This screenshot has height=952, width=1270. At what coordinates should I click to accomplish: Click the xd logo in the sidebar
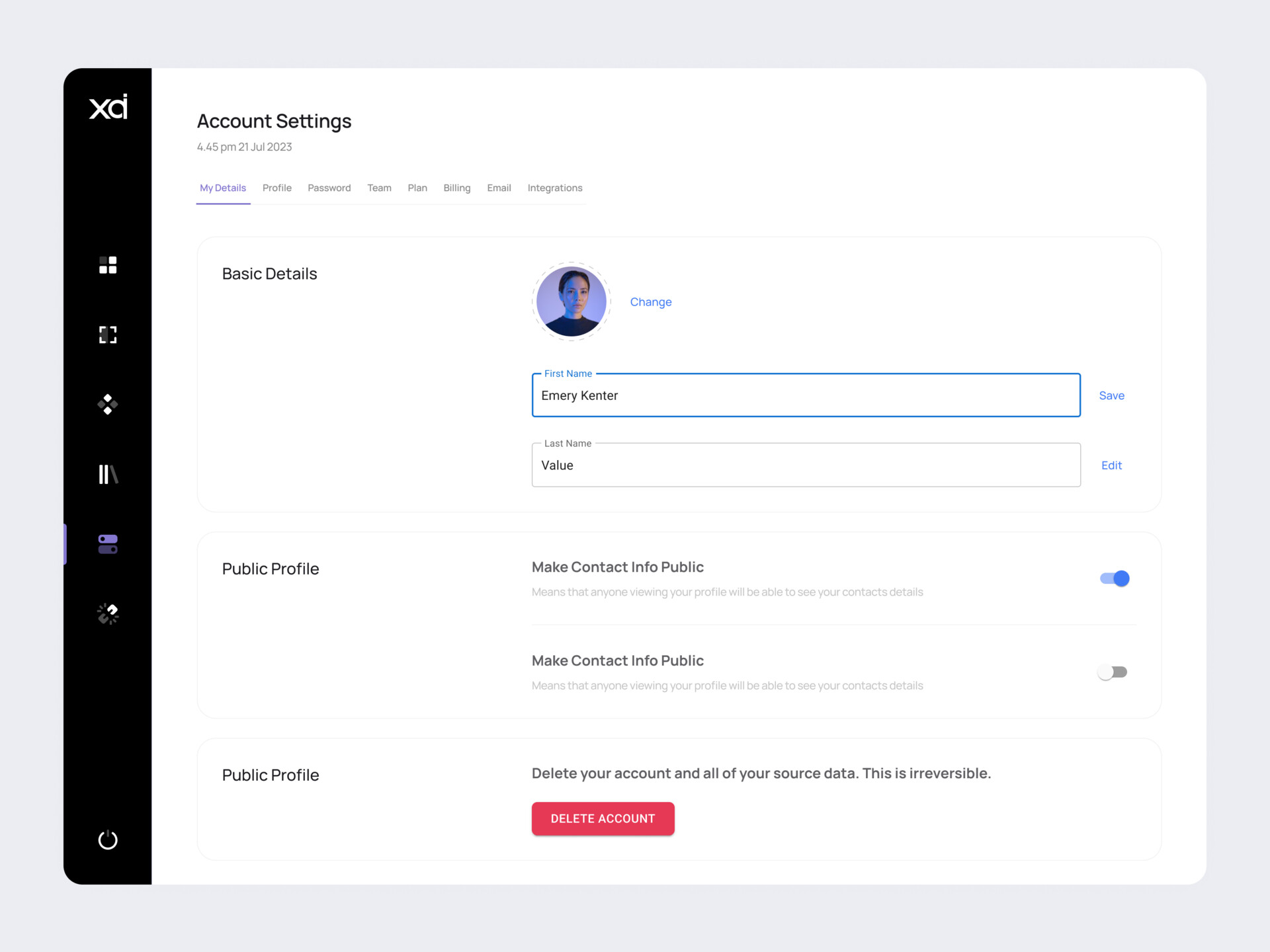tap(108, 106)
